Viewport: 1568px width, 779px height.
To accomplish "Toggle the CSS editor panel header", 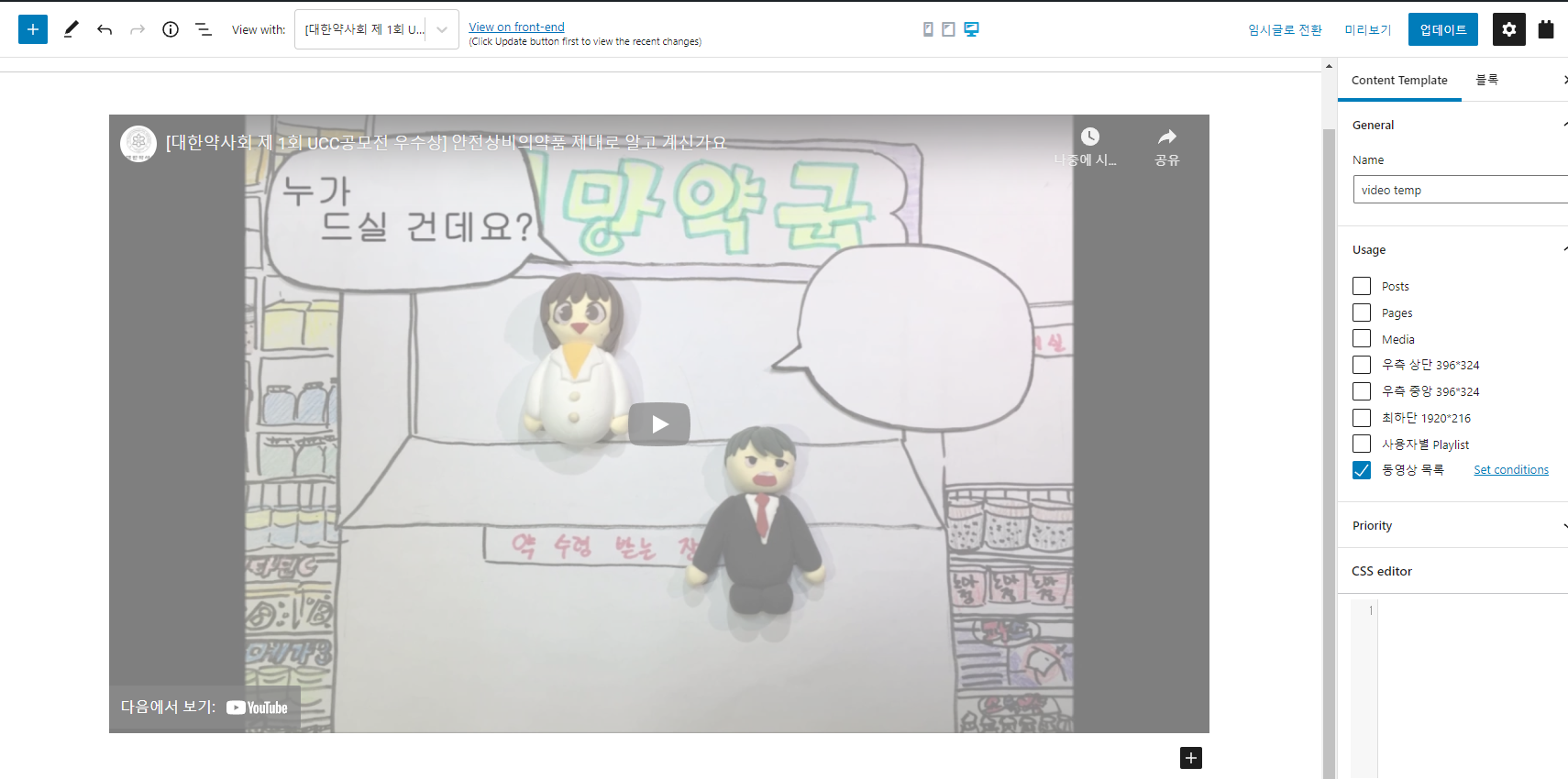I will click(x=1452, y=571).
